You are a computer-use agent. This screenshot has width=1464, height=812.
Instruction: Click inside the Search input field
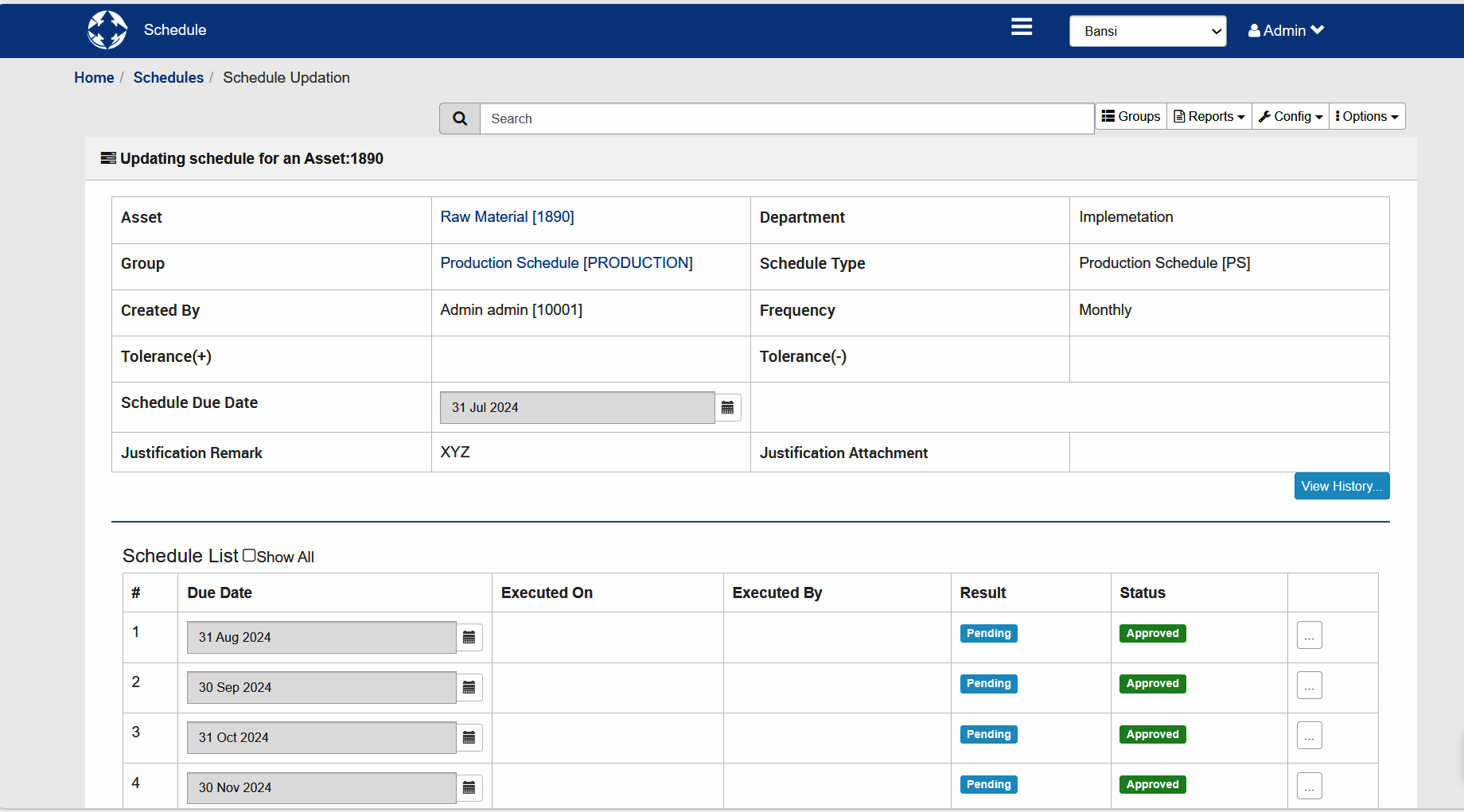(x=788, y=118)
